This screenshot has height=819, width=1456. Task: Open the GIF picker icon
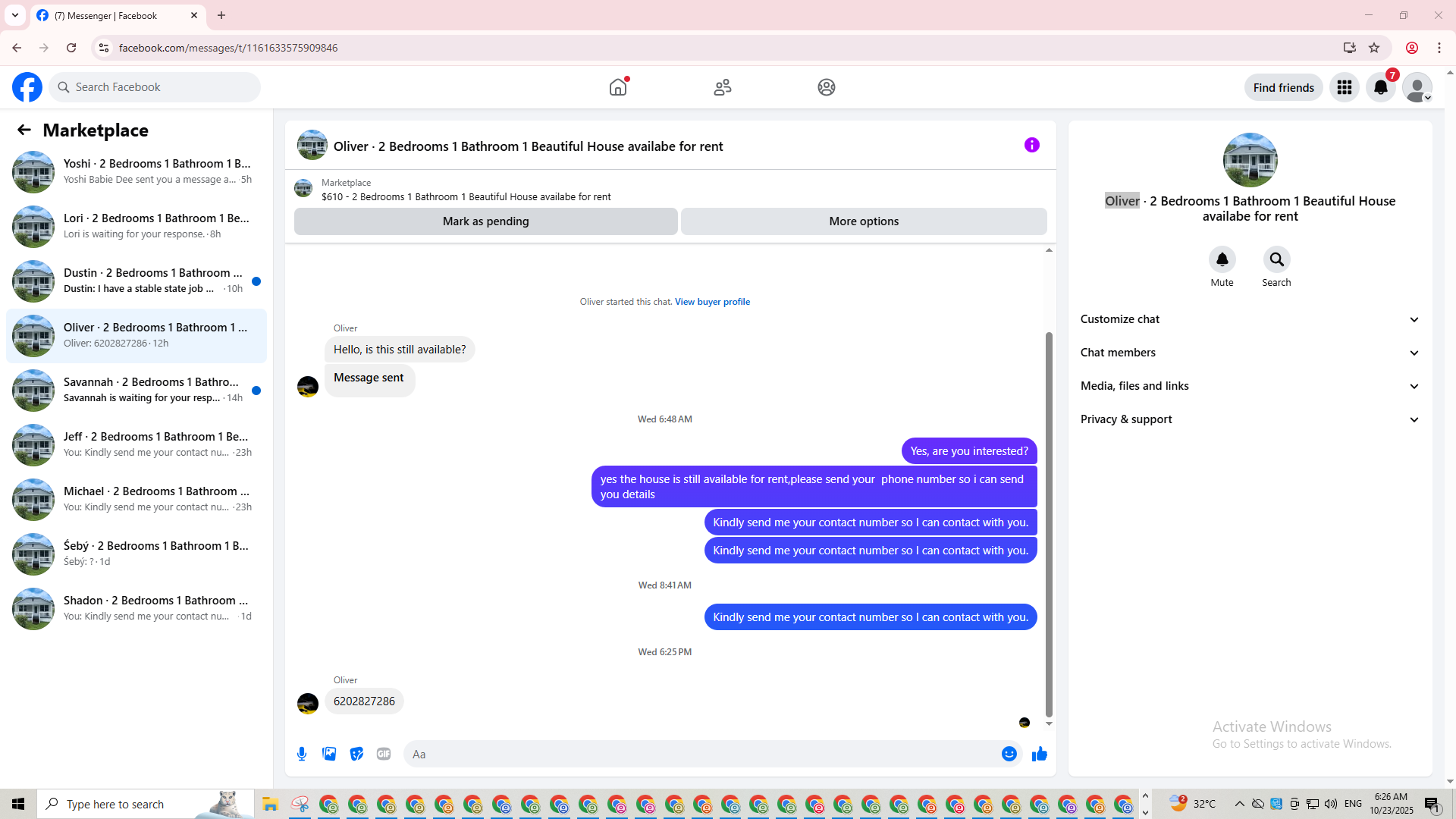pyautogui.click(x=384, y=754)
